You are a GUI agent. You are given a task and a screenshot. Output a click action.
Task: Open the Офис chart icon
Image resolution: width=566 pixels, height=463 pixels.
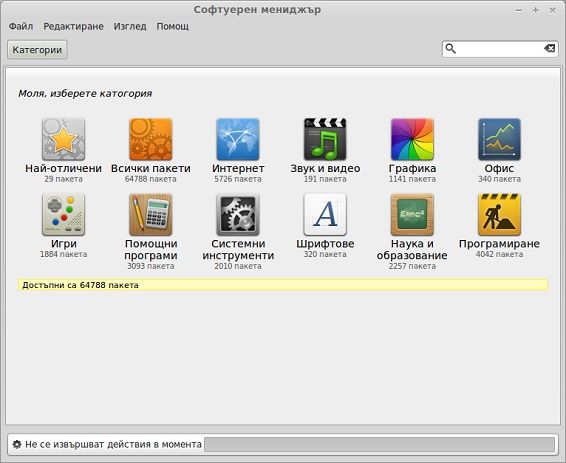tap(499, 139)
